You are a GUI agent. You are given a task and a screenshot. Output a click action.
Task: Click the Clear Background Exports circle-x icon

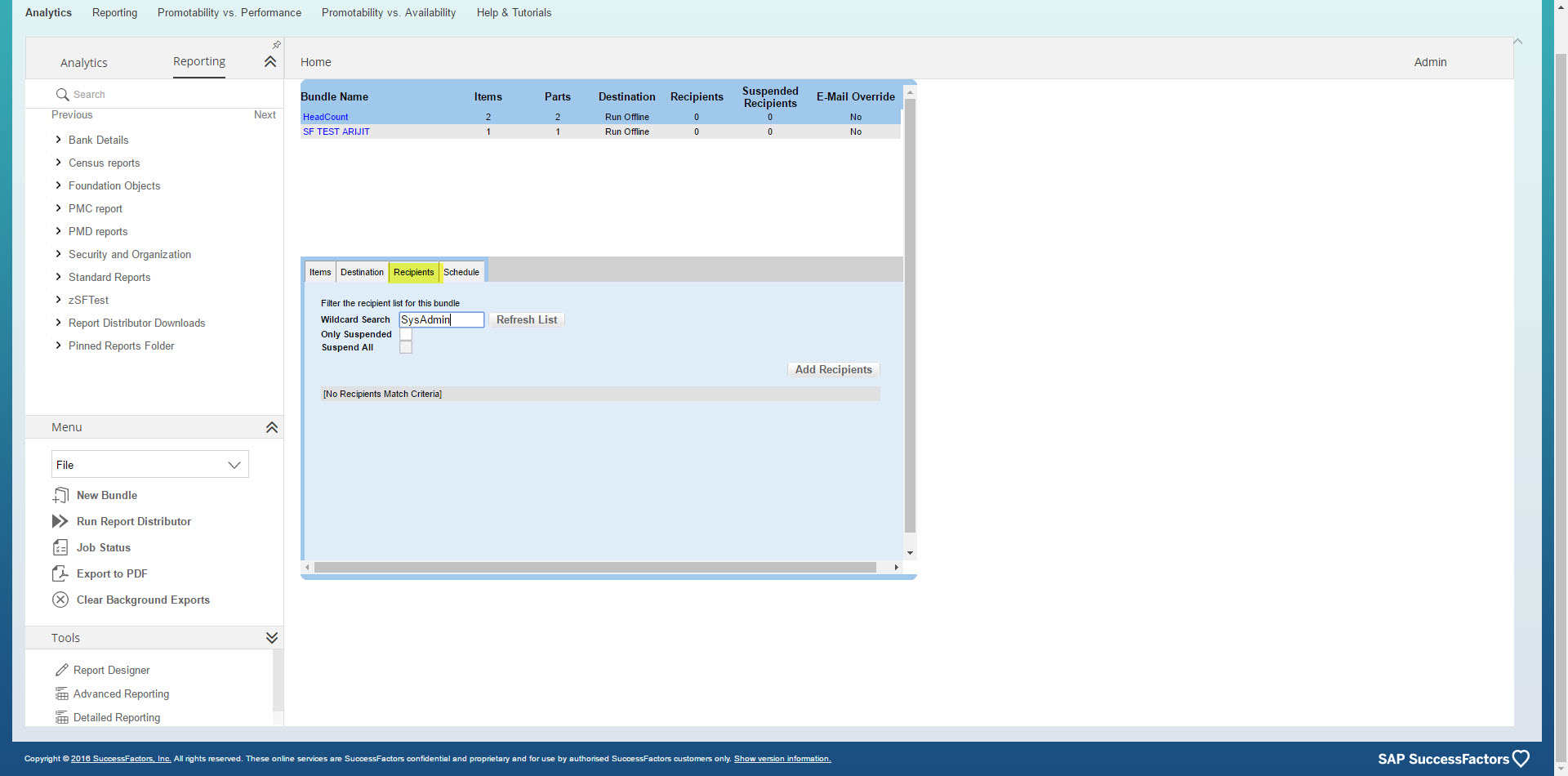[60, 600]
